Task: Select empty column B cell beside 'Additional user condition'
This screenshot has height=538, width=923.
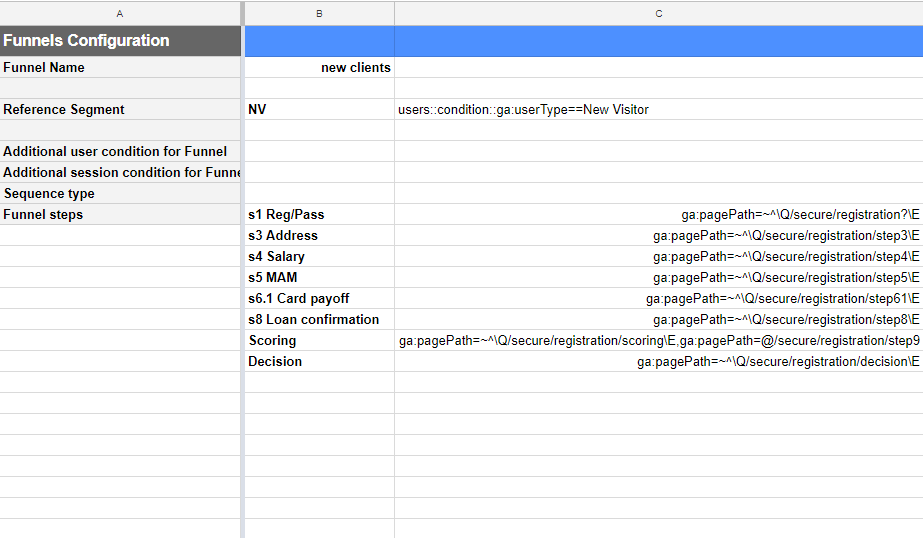Action: 319,151
